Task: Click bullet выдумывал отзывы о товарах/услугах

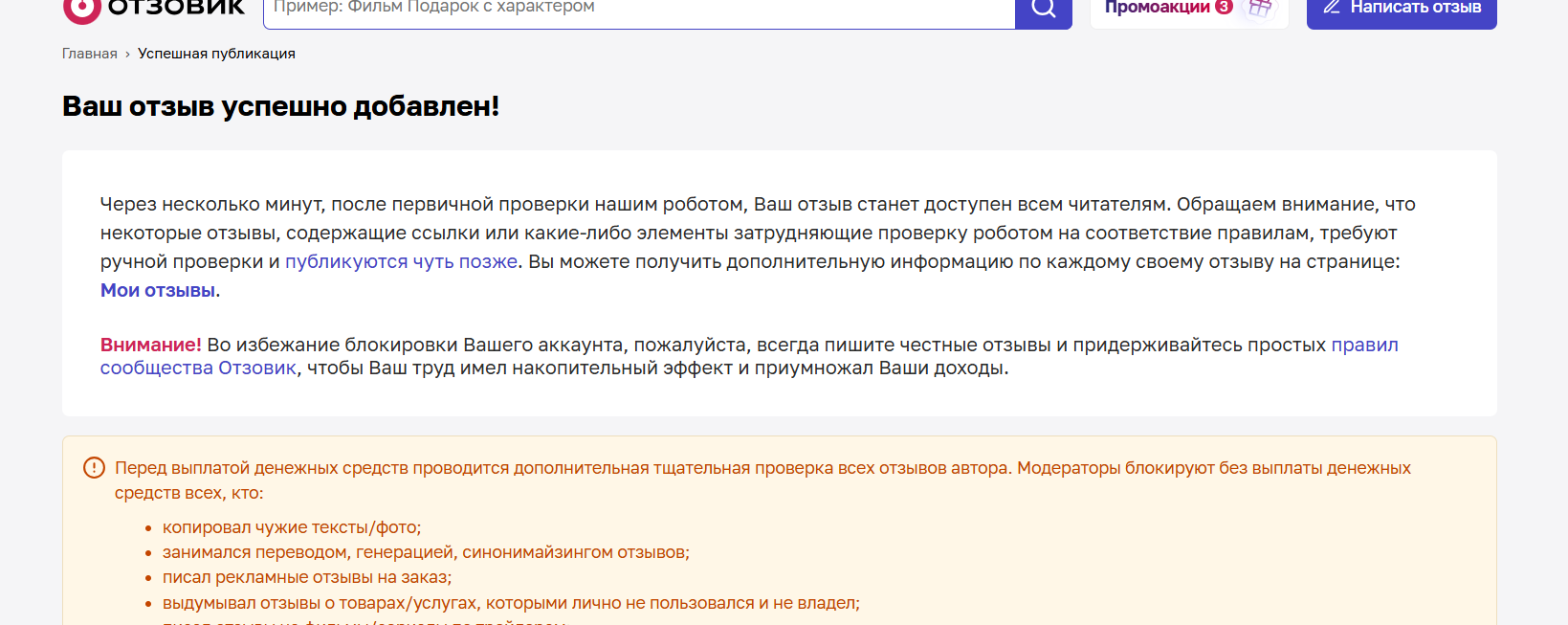Action: pos(511,603)
